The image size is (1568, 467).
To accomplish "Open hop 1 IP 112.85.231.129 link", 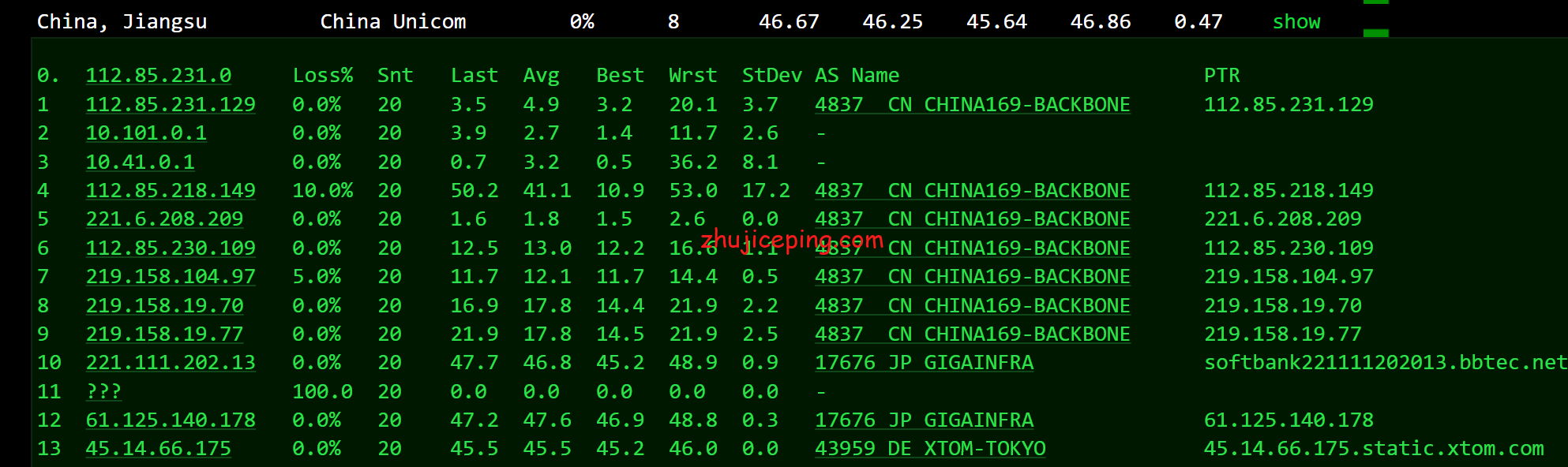I will click(x=171, y=105).
